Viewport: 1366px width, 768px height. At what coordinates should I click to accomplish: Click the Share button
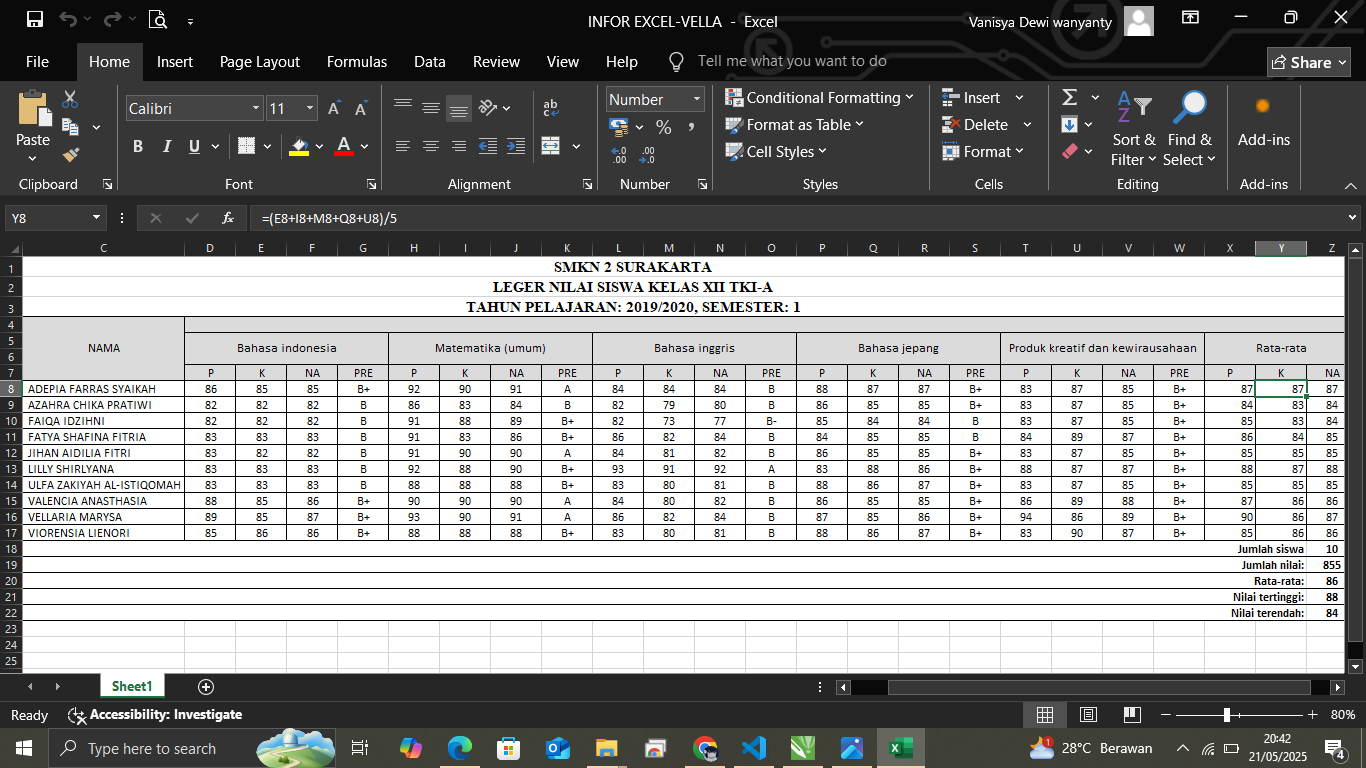[x=1308, y=62]
